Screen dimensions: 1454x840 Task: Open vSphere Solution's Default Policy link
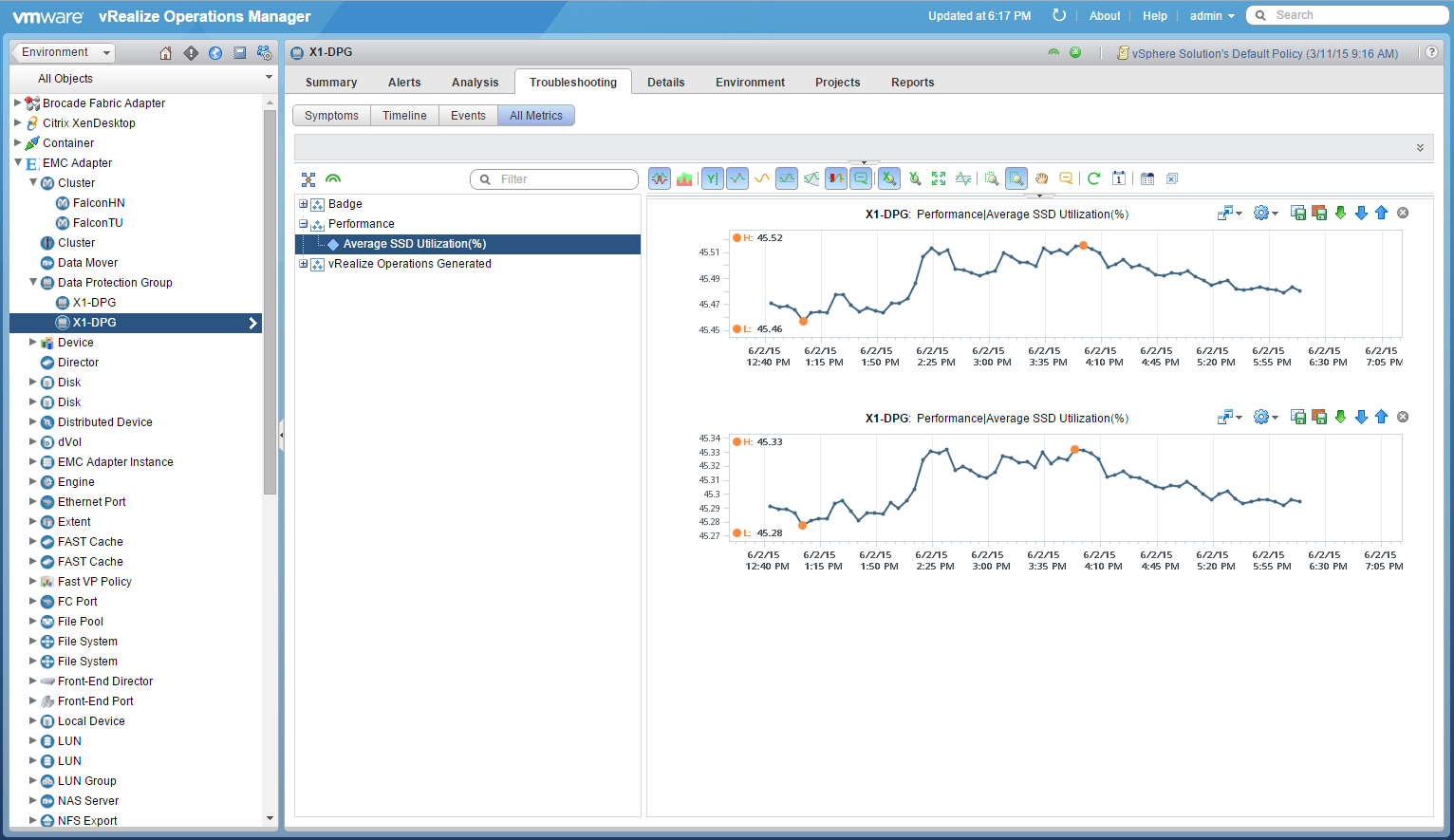pyautogui.click(x=1264, y=54)
